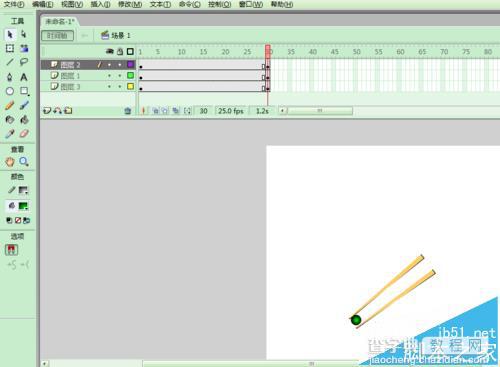Open the 编辑(E) menu
500x367 pixels.
pyautogui.click(x=43, y=4)
